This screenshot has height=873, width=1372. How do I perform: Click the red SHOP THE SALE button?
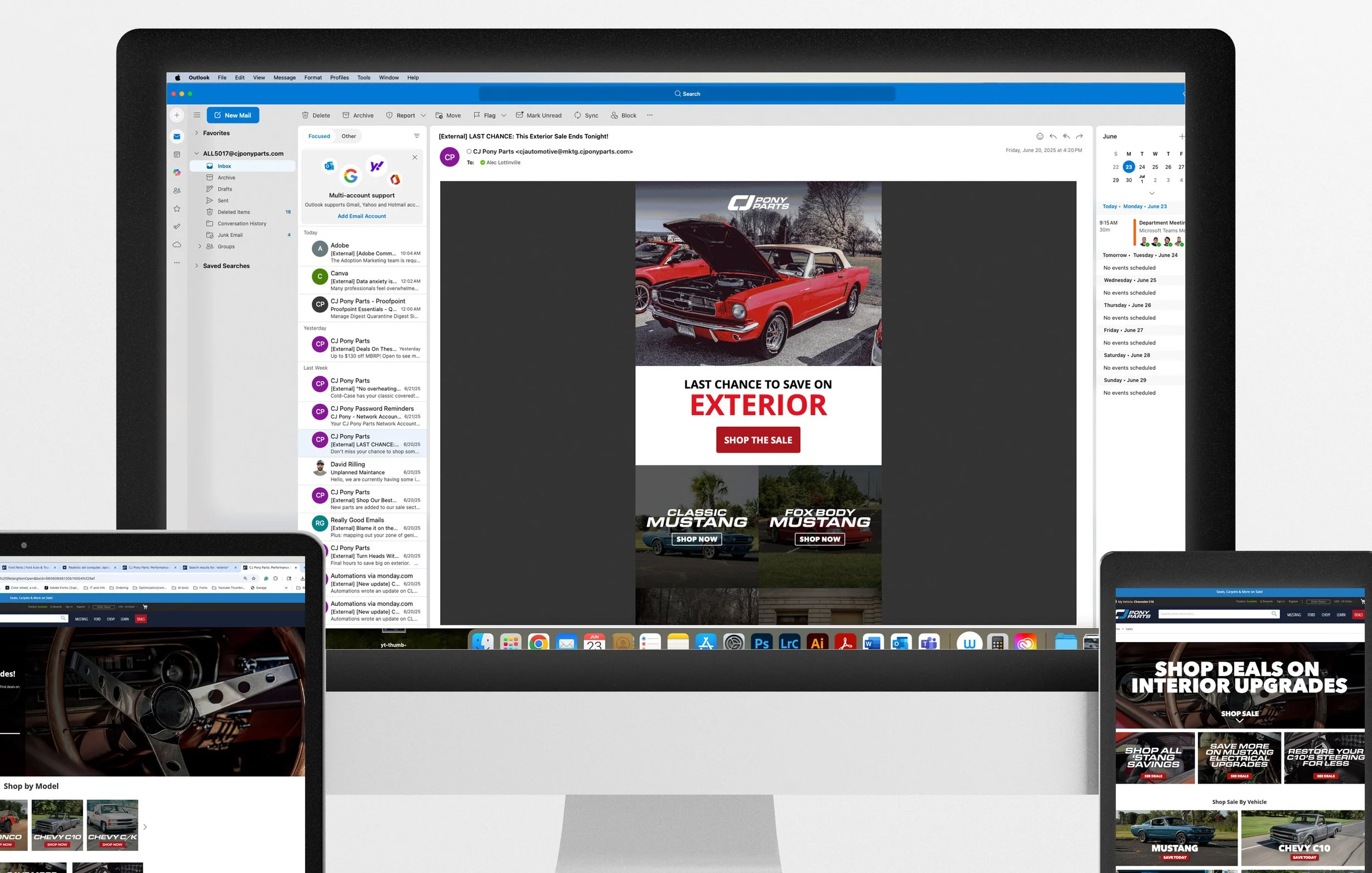[x=758, y=440]
